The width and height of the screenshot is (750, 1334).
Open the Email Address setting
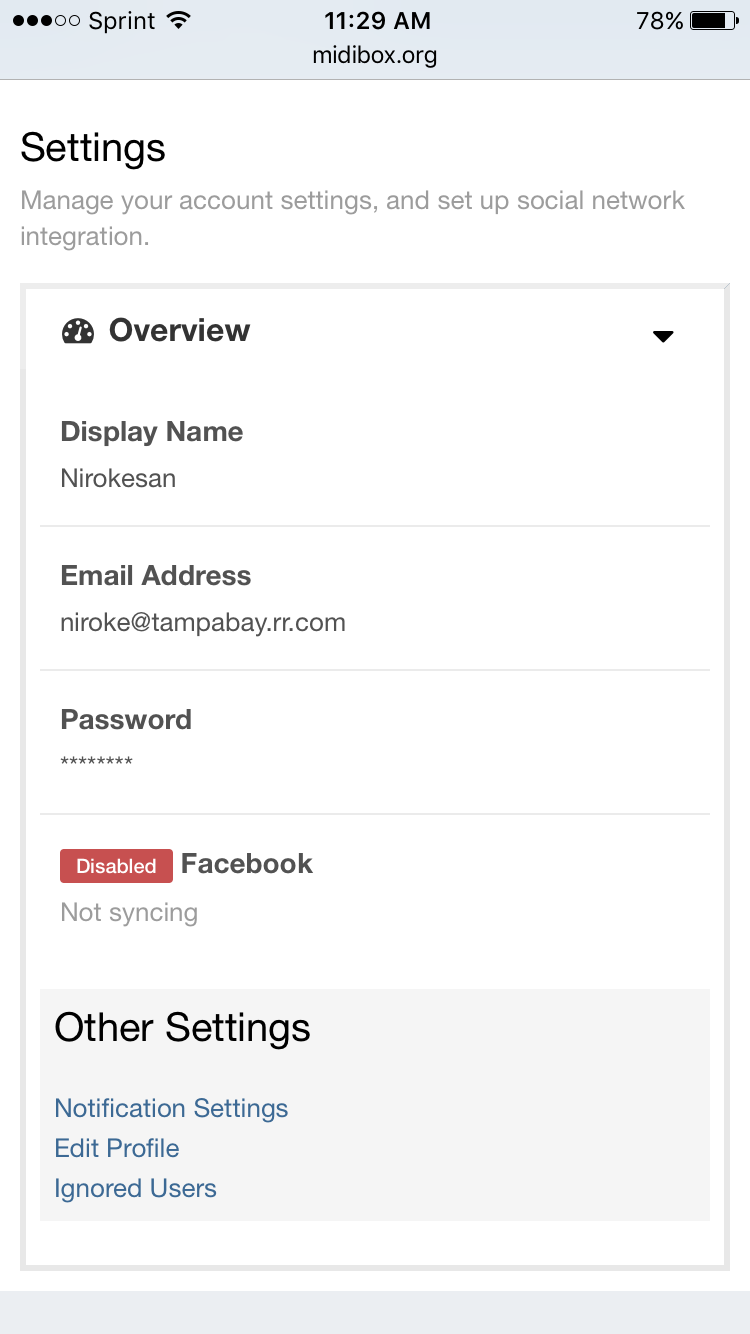(x=156, y=576)
